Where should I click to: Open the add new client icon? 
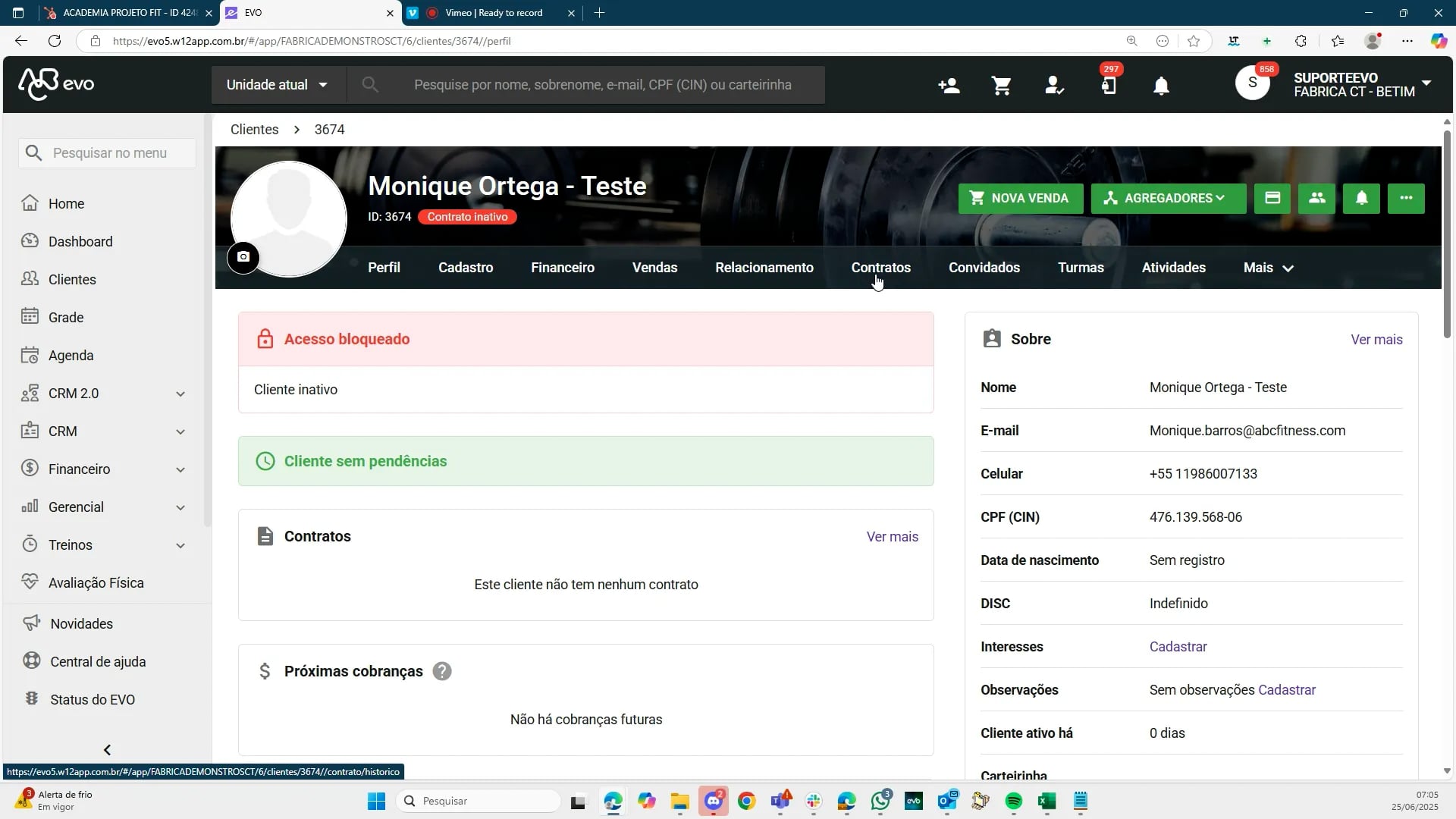948,86
